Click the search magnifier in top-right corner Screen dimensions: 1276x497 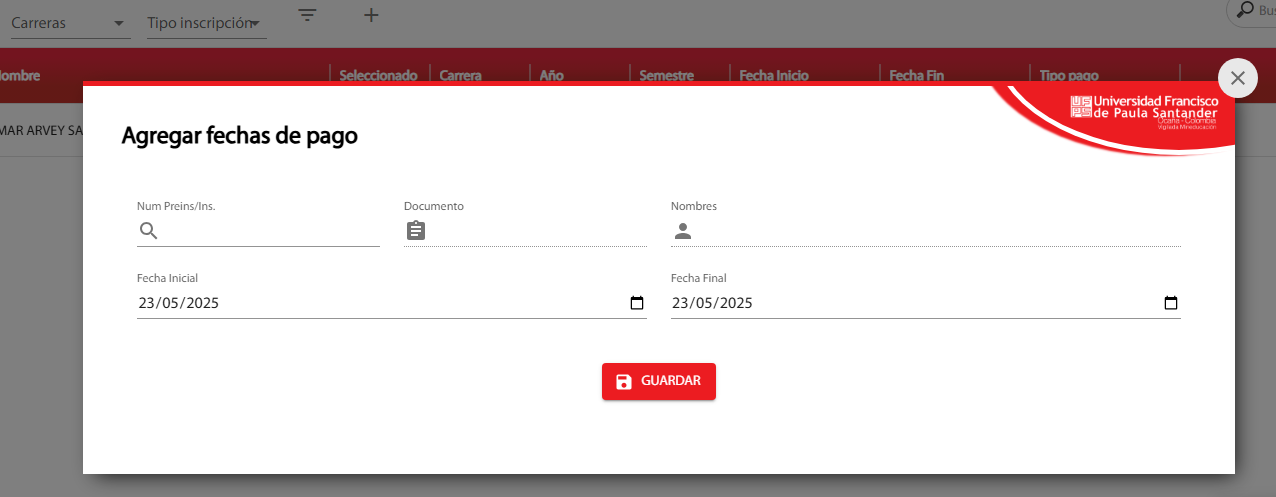point(1245,10)
